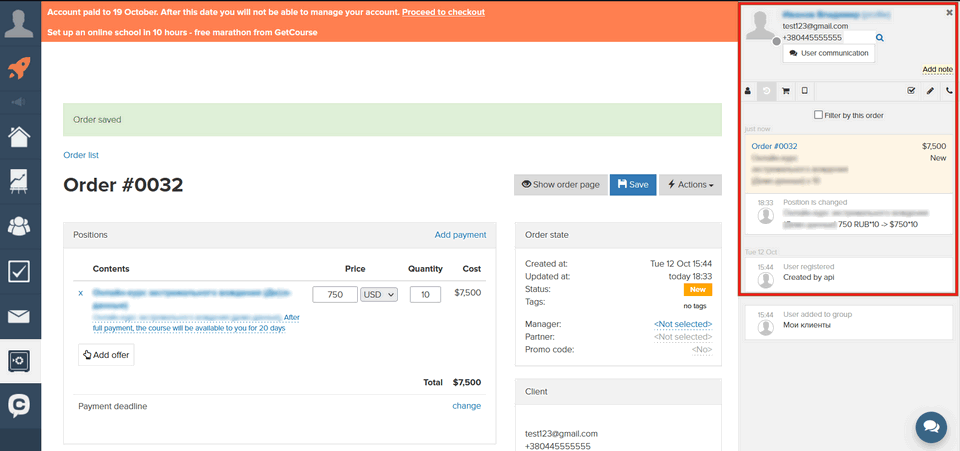Close the user side panel
Image resolution: width=960 pixels, height=451 pixels.
(949, 13)
